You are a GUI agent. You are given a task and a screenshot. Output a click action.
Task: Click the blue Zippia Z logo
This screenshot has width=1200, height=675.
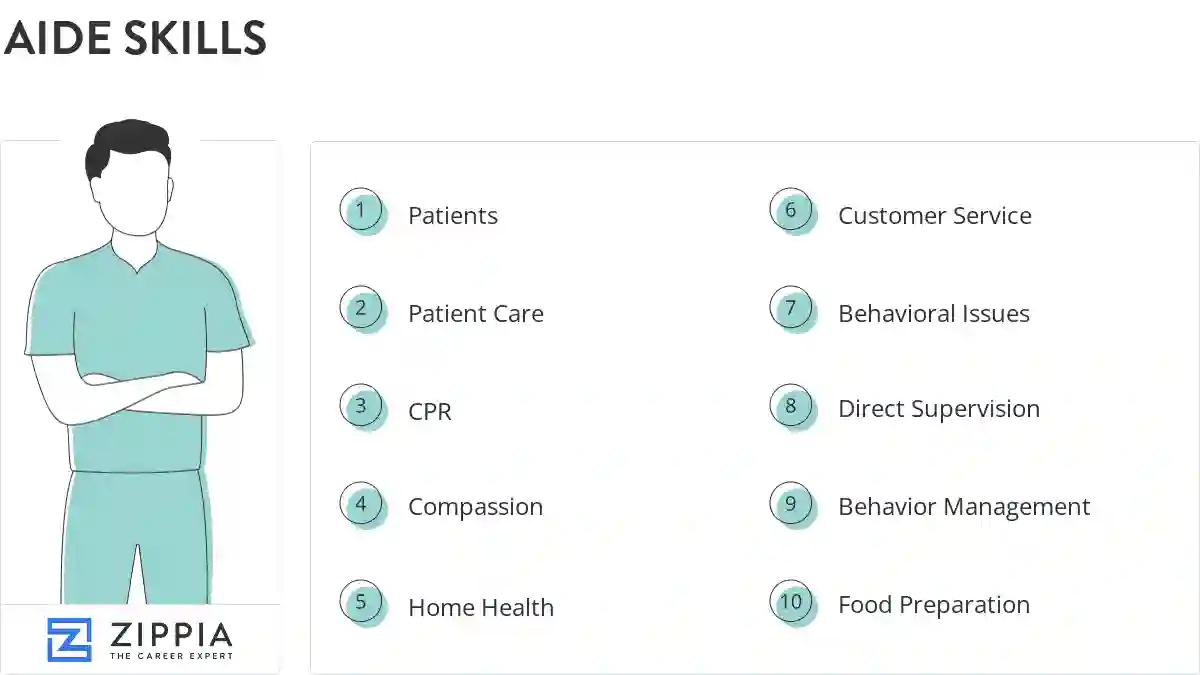[69, 639]
